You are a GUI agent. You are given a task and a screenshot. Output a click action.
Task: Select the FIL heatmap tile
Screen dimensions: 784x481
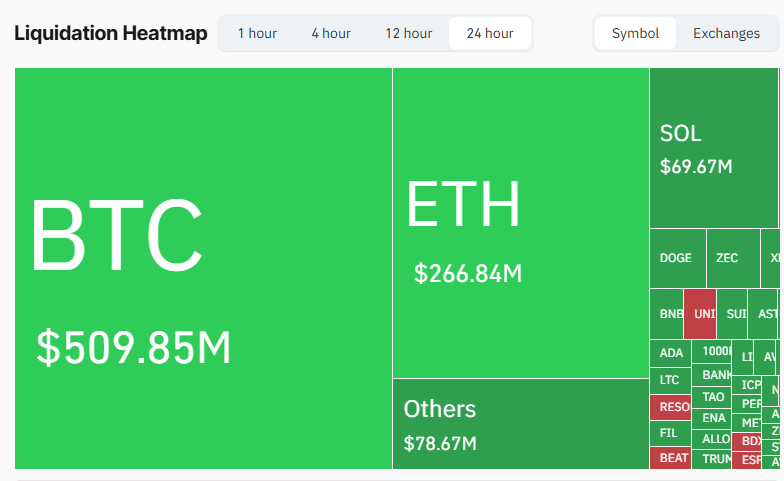(x=669, y=432)
